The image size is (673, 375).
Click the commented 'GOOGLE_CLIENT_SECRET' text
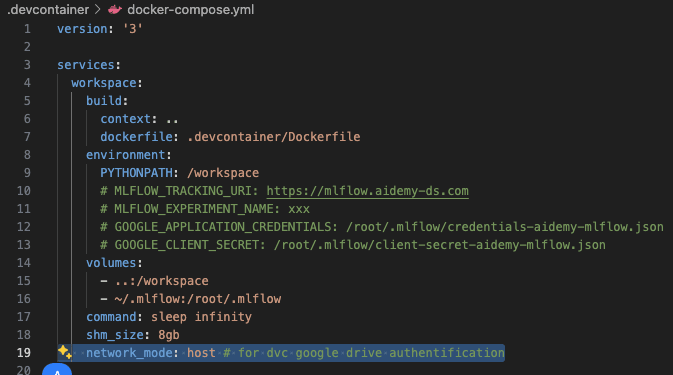point(187,245)
